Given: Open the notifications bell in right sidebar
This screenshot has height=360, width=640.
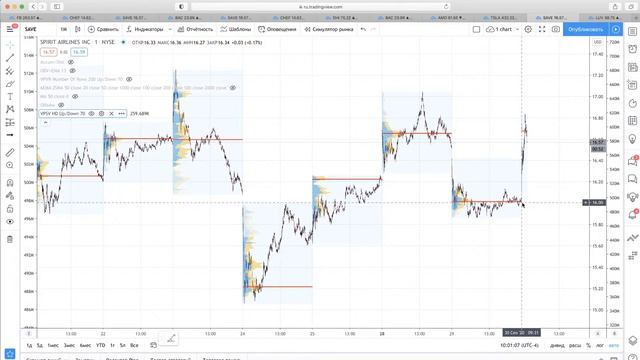Looking at the screenshot, I should tap(632, 214).
